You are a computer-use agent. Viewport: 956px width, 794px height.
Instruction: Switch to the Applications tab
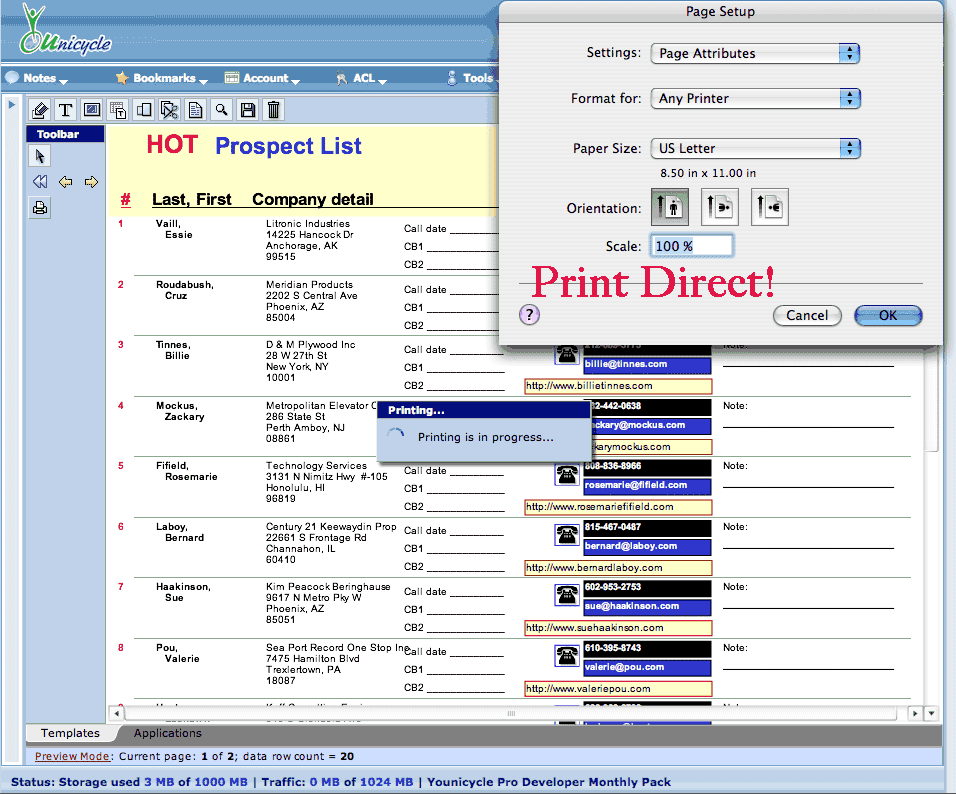click(x=168, y=733)
